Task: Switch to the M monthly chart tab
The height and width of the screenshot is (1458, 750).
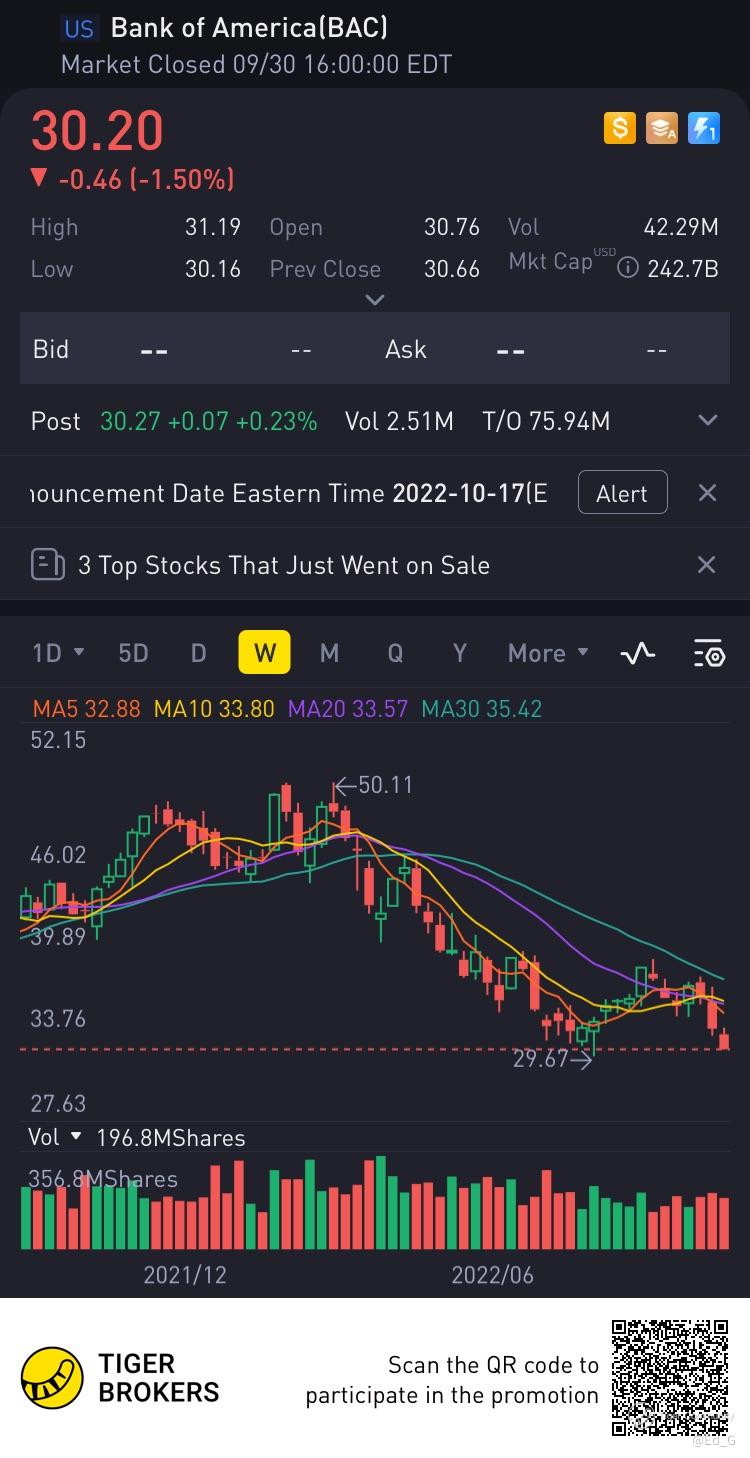Action: click(x=329, y=653)
